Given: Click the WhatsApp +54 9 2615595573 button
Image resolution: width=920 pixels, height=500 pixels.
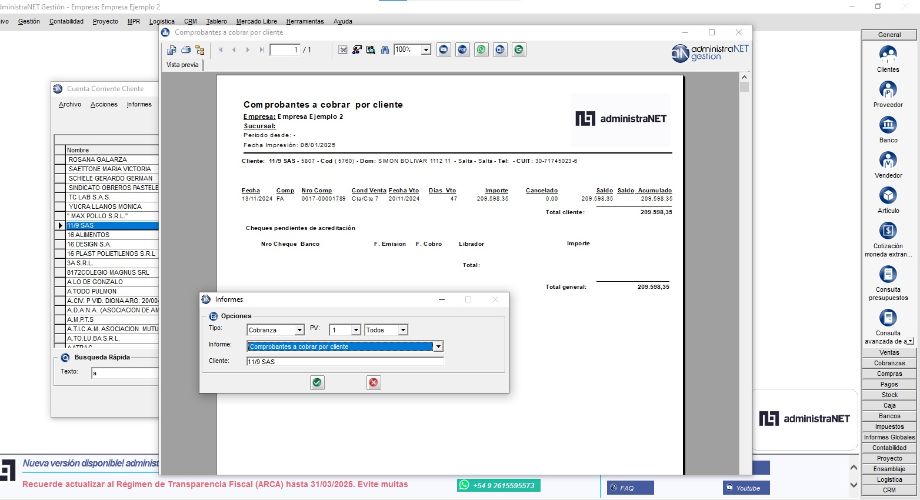Looking at the screenshot, I should tap(499, 485).
